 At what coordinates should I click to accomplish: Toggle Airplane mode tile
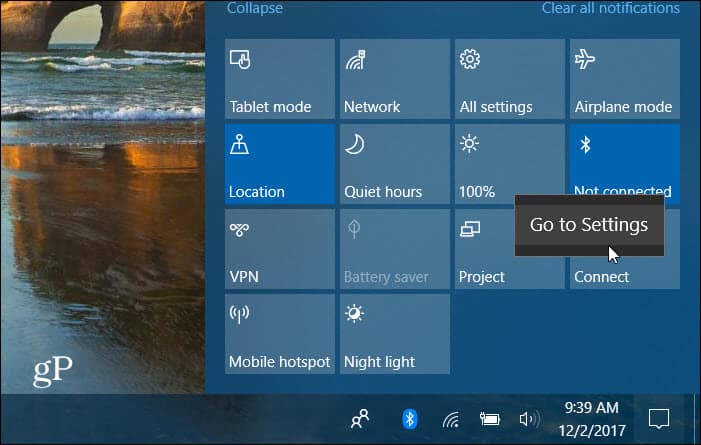(625, 79)
